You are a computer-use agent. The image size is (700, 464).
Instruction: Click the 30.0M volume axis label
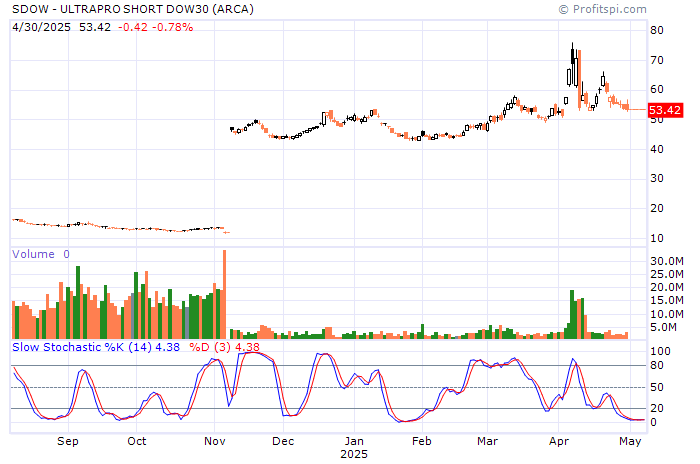tap(667, 261)
